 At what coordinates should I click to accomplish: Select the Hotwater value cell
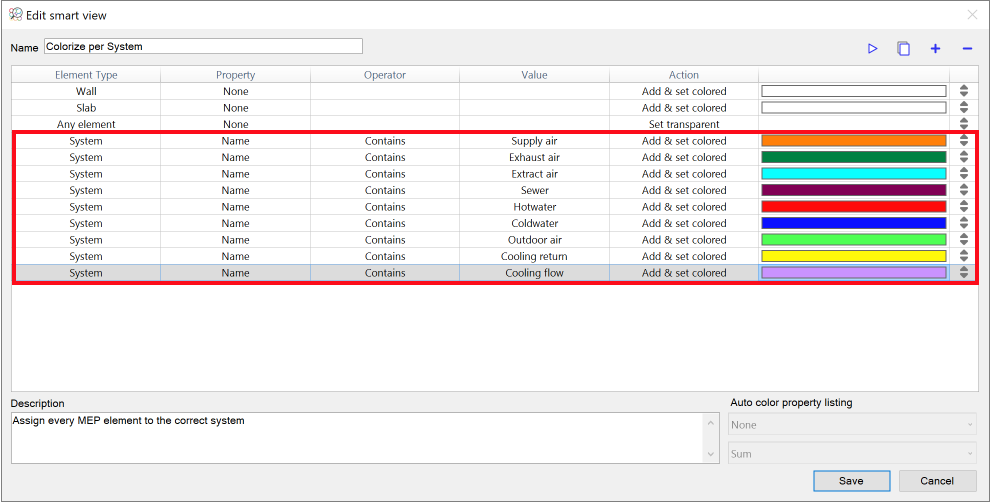pyautogui.click(x=534, y=206)
